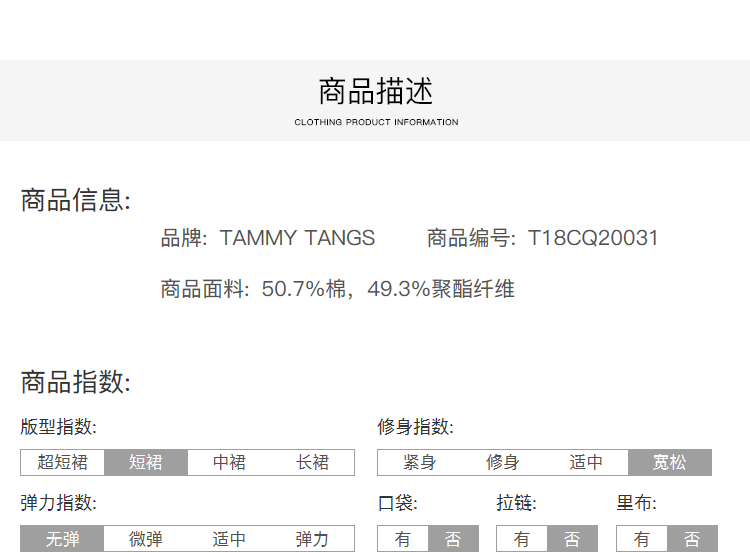Click the brand name TAMMY TANGS

coord(297,238)
